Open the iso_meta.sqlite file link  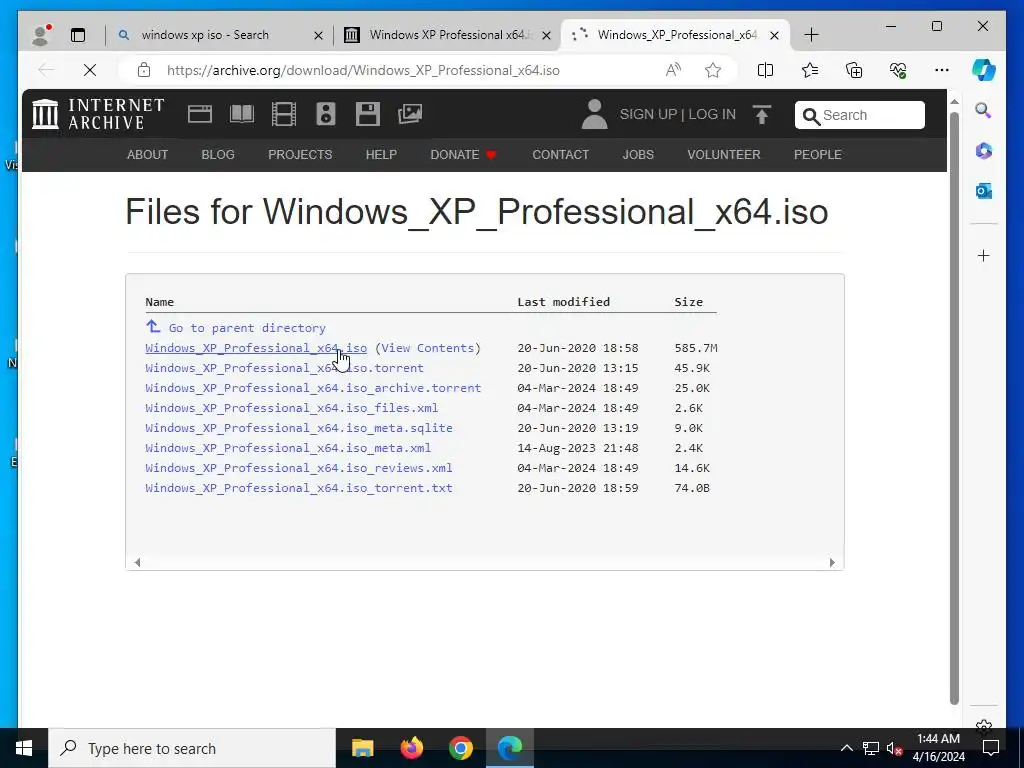pos(298,428)
